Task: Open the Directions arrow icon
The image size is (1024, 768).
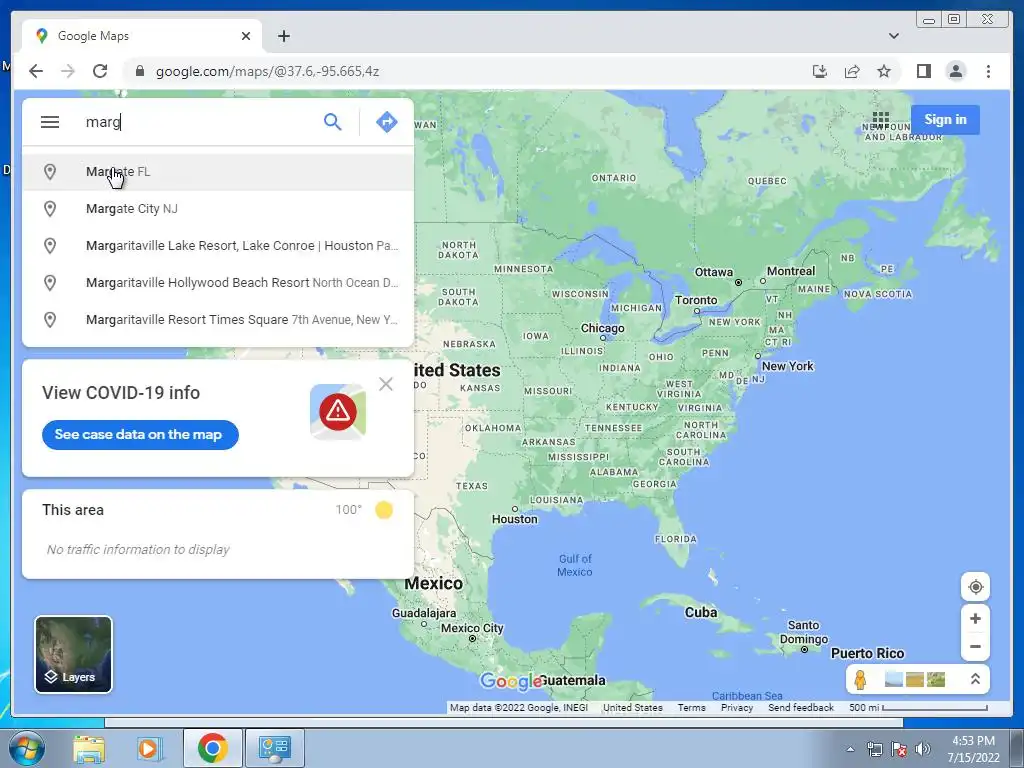Action: pyautogui.click(x=387, y=121)
